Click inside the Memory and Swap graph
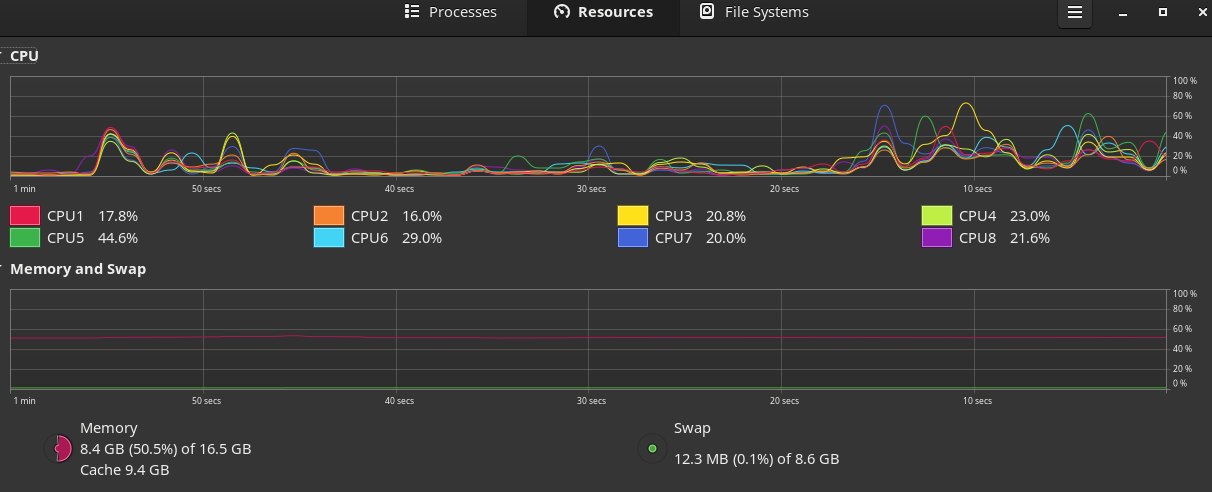 click(x=588, y=340)
